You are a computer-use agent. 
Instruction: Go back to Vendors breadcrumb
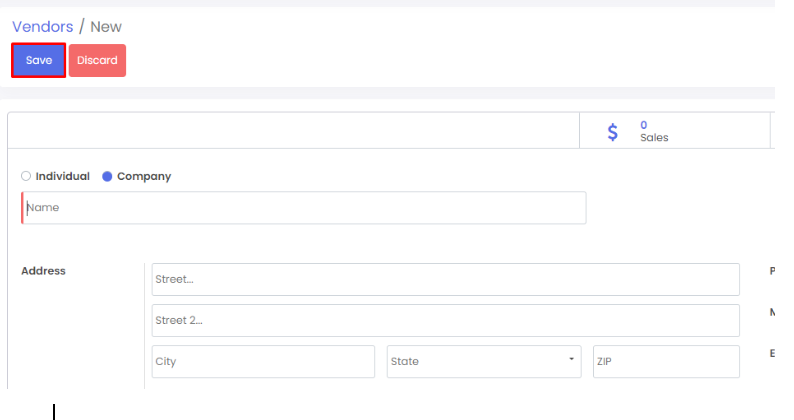[x=42, y=27]
